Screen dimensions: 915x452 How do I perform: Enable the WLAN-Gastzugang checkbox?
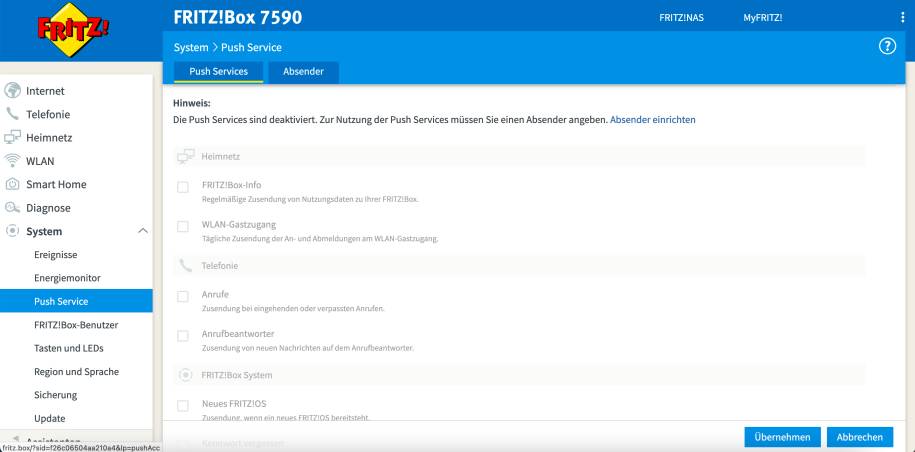183,226
